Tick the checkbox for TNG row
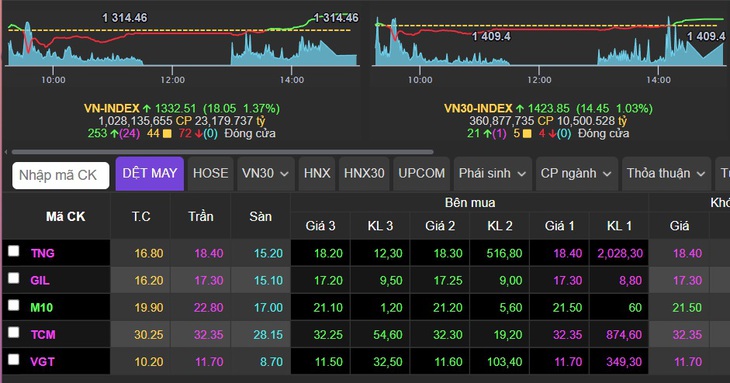This screenshot has width=730, height=383. pos(14,251)
